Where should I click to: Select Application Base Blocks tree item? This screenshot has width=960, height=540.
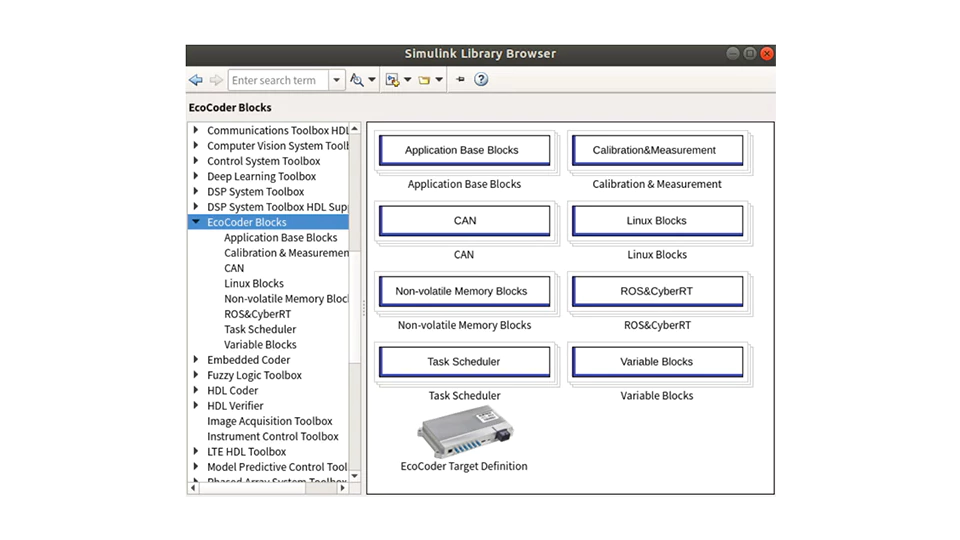pyautogui.click(x=280, y=238)
